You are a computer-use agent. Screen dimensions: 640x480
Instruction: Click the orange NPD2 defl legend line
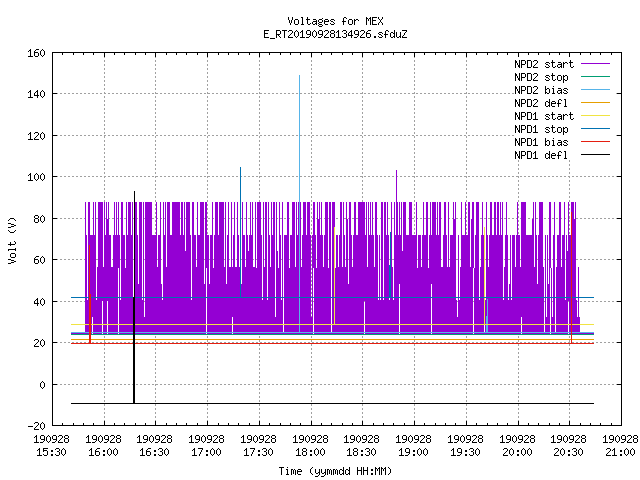pos(596,103)
